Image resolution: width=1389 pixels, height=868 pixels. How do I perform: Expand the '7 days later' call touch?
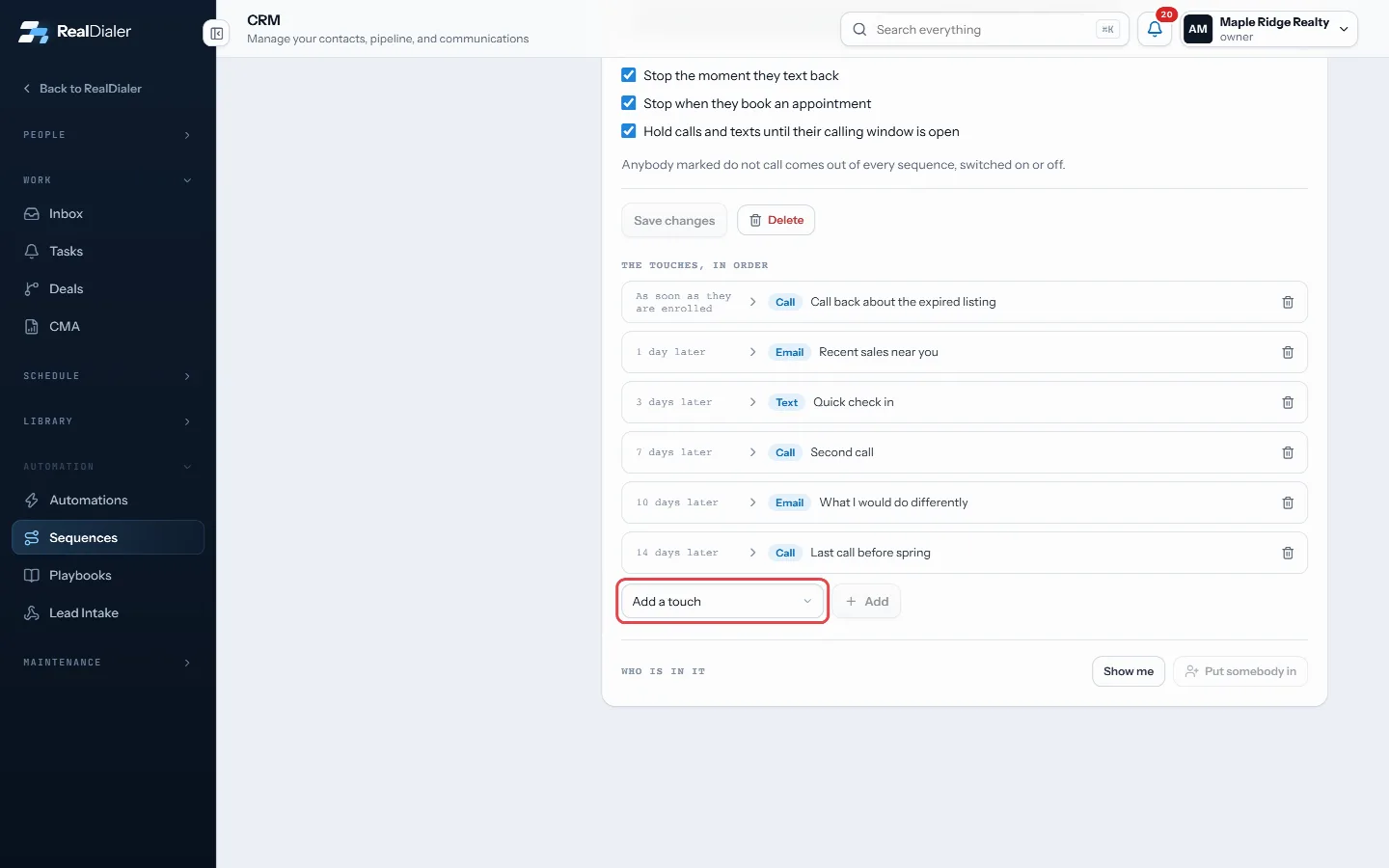click(752, 452)
